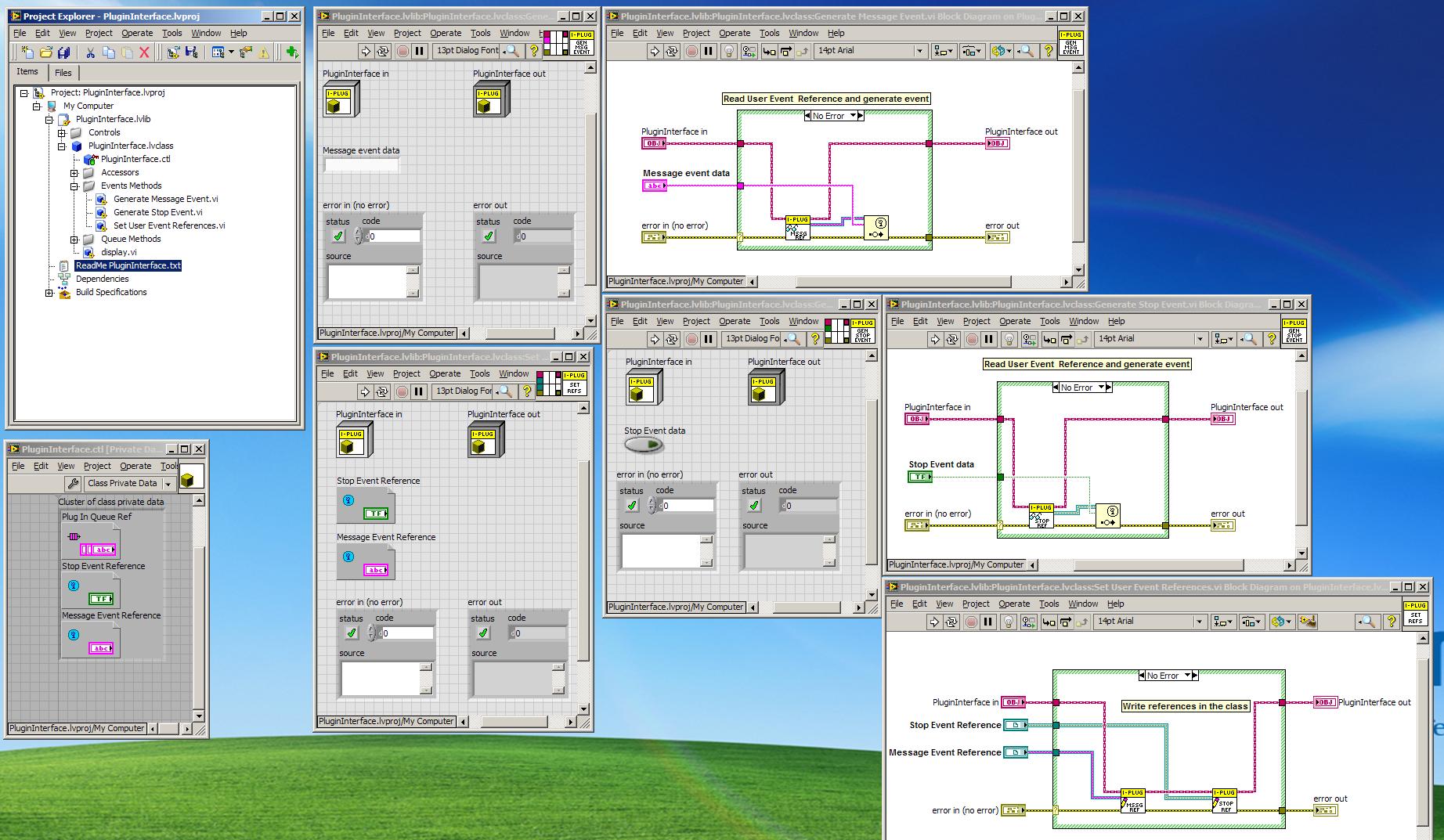1444x840 pixels.
Task: Collapse PluginInterface.lvclass tree node
Action: (62, 146)
